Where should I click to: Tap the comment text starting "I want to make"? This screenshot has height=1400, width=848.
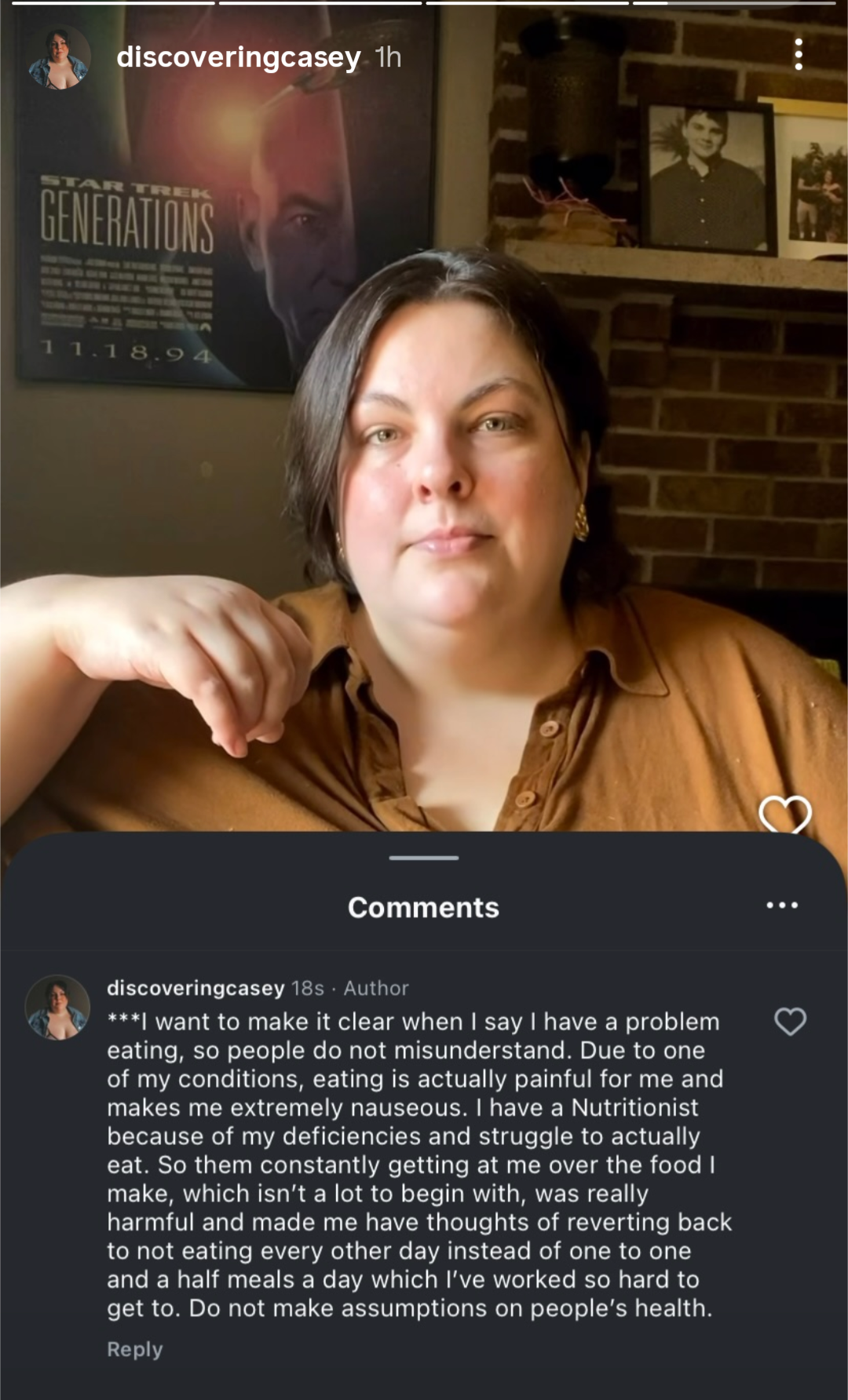pyautogui.click(x=419, y=1165)
